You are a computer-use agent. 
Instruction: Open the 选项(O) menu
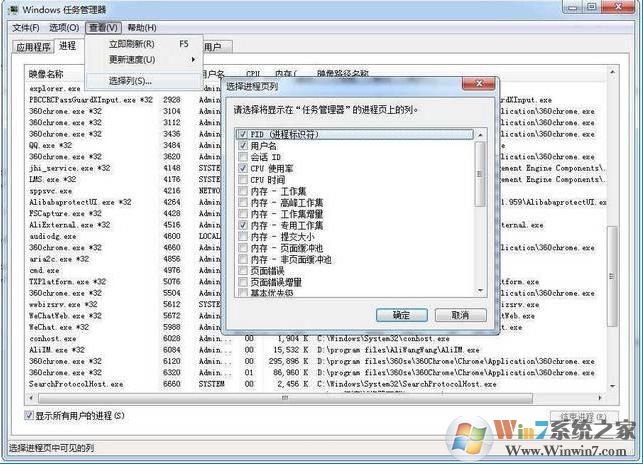pos(64,27)
